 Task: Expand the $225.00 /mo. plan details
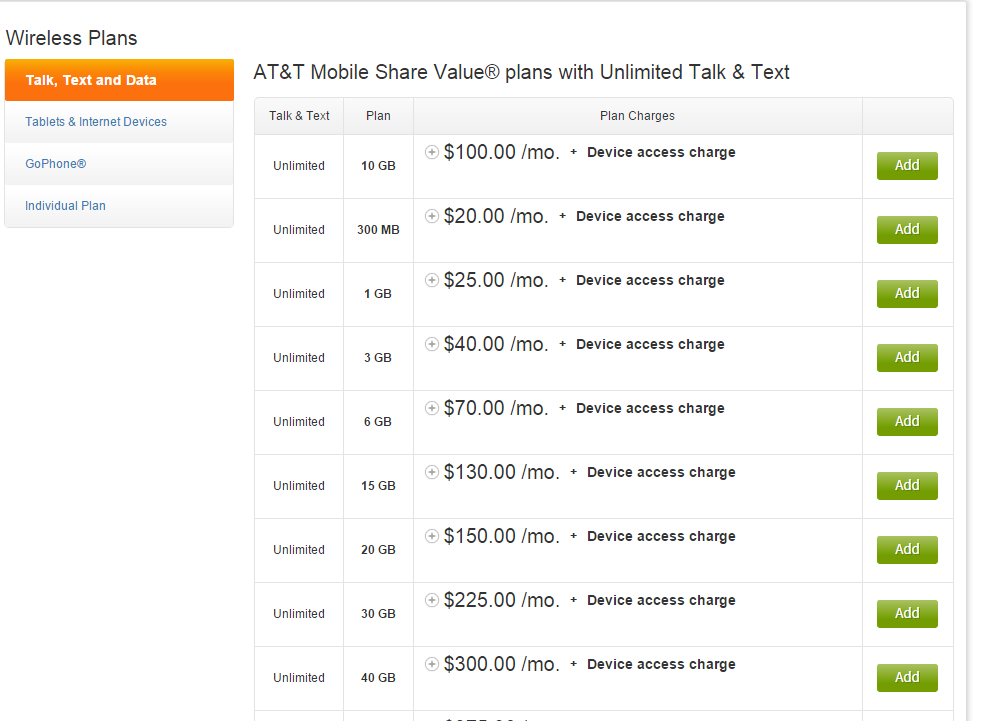click(x=432, y=600)
